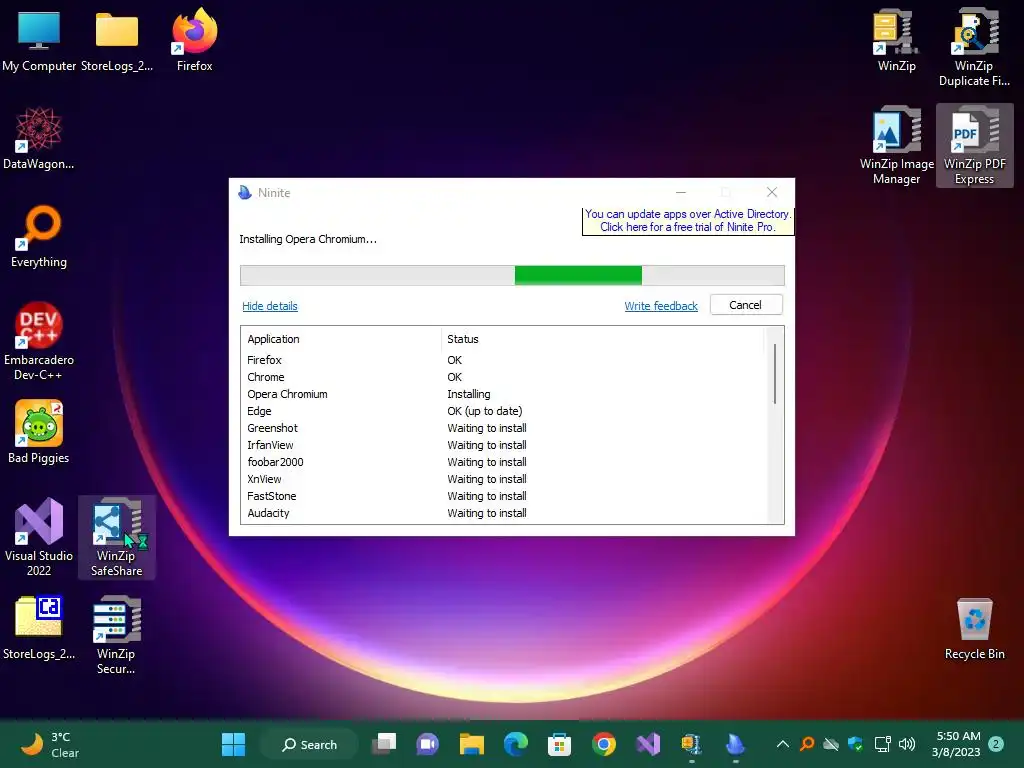Click the Ninite Pro free trial banner

coord(688,221)
